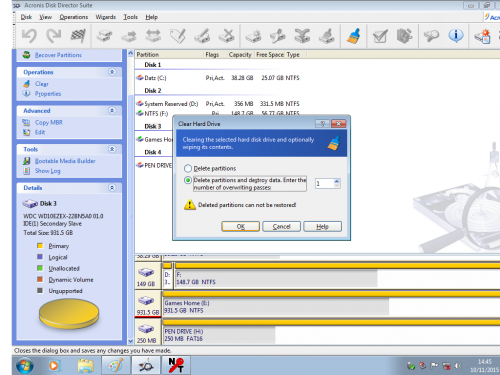The image size is (500, 375).
Task: Click the Defragment toolbar icon
Action: 404,36
